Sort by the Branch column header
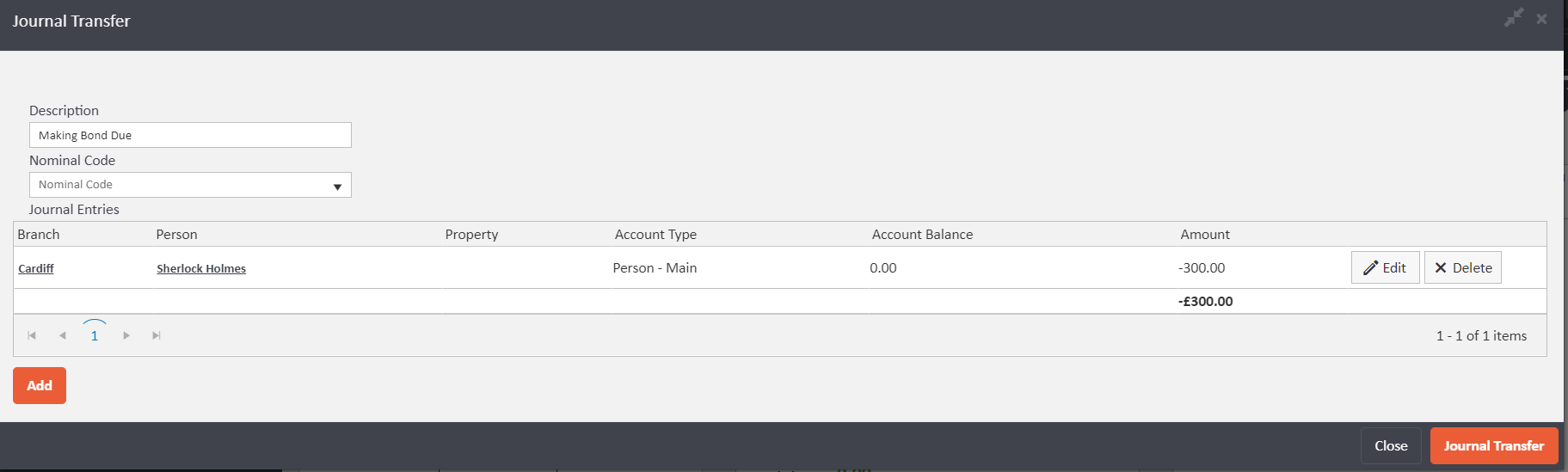 pos(39,235)
